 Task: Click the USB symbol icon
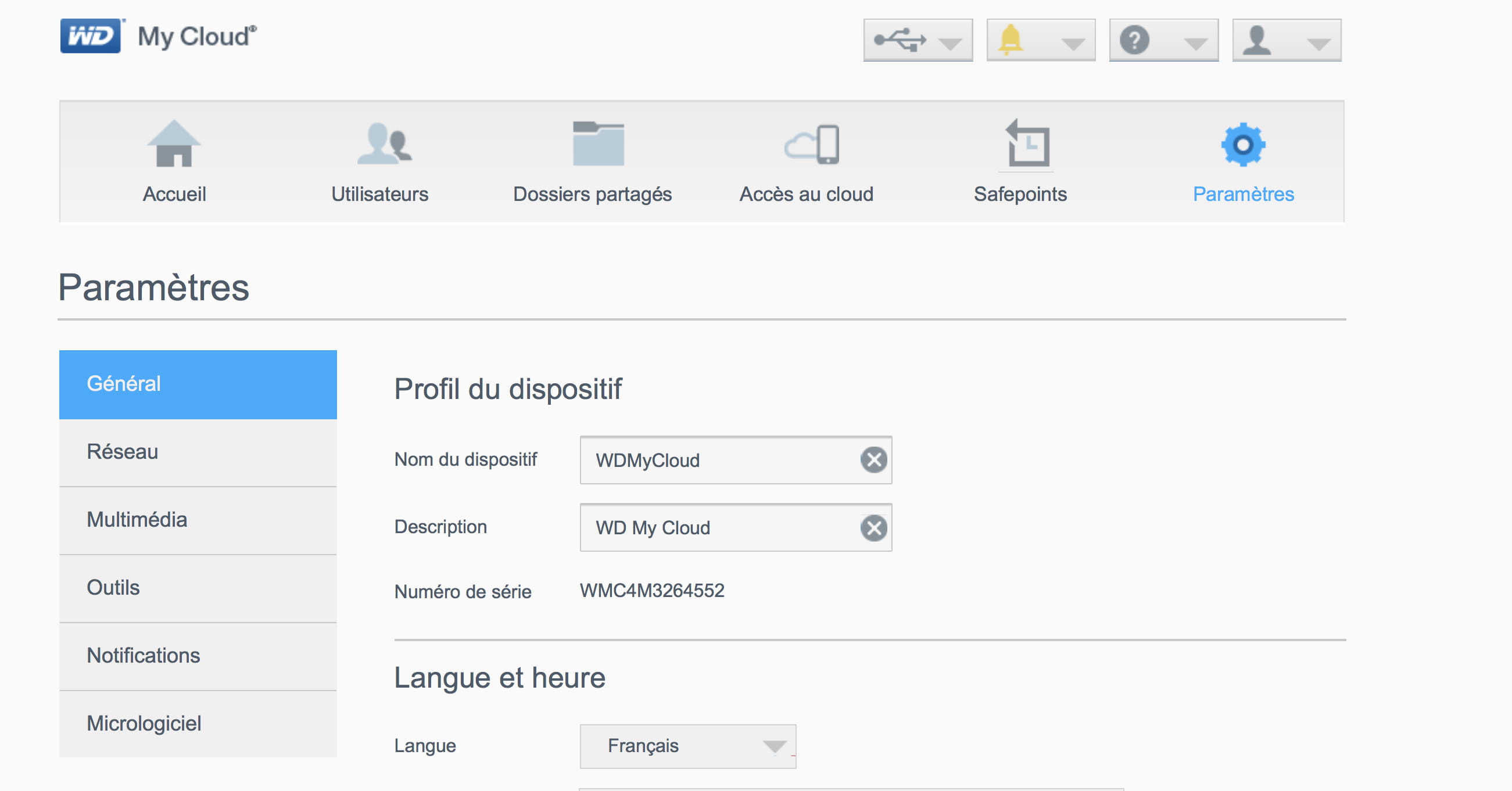pyautogui.click(x=900, y=40)
